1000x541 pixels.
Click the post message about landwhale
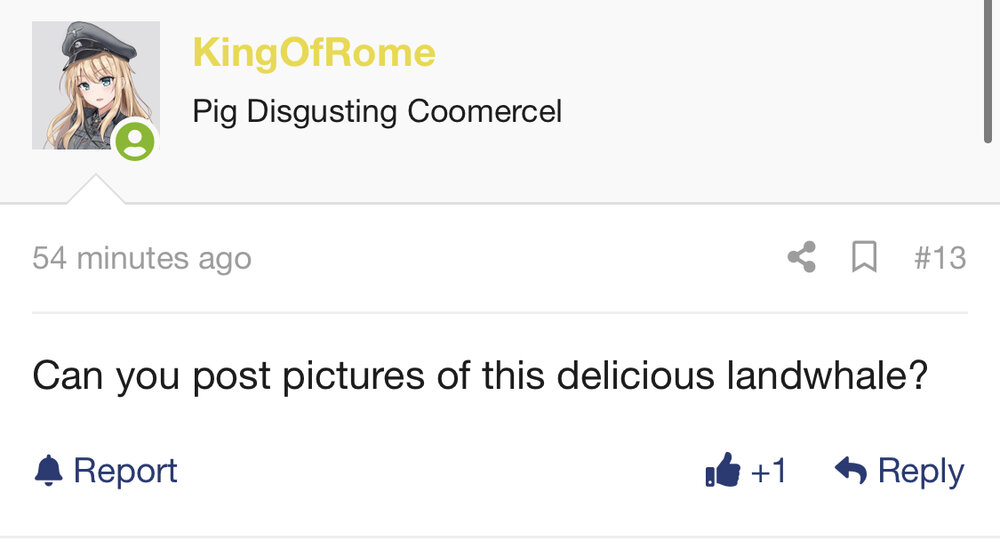480,376
